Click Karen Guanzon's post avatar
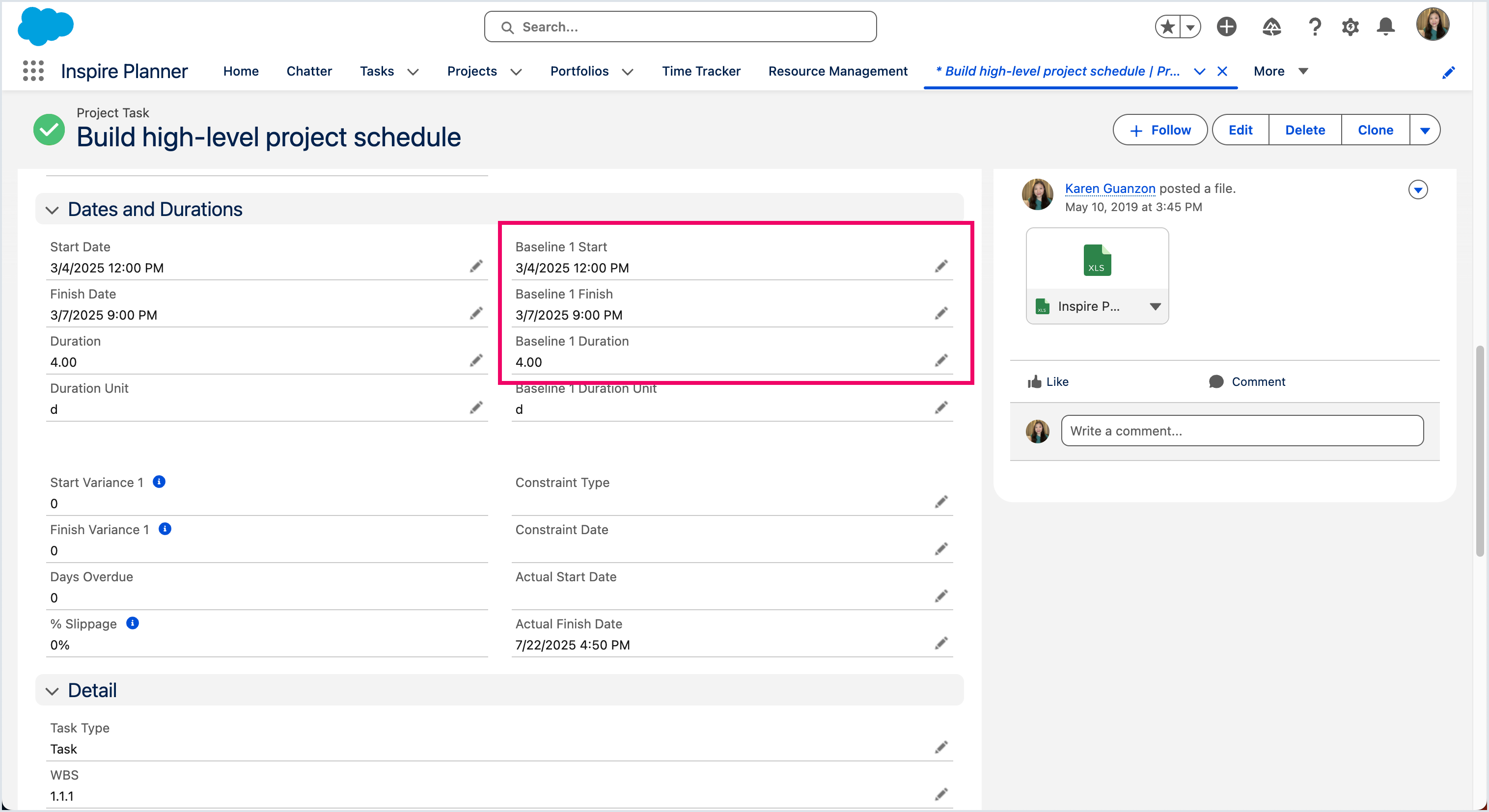The height and width of the screenshot is (812, 1489). pos(1038,194)
